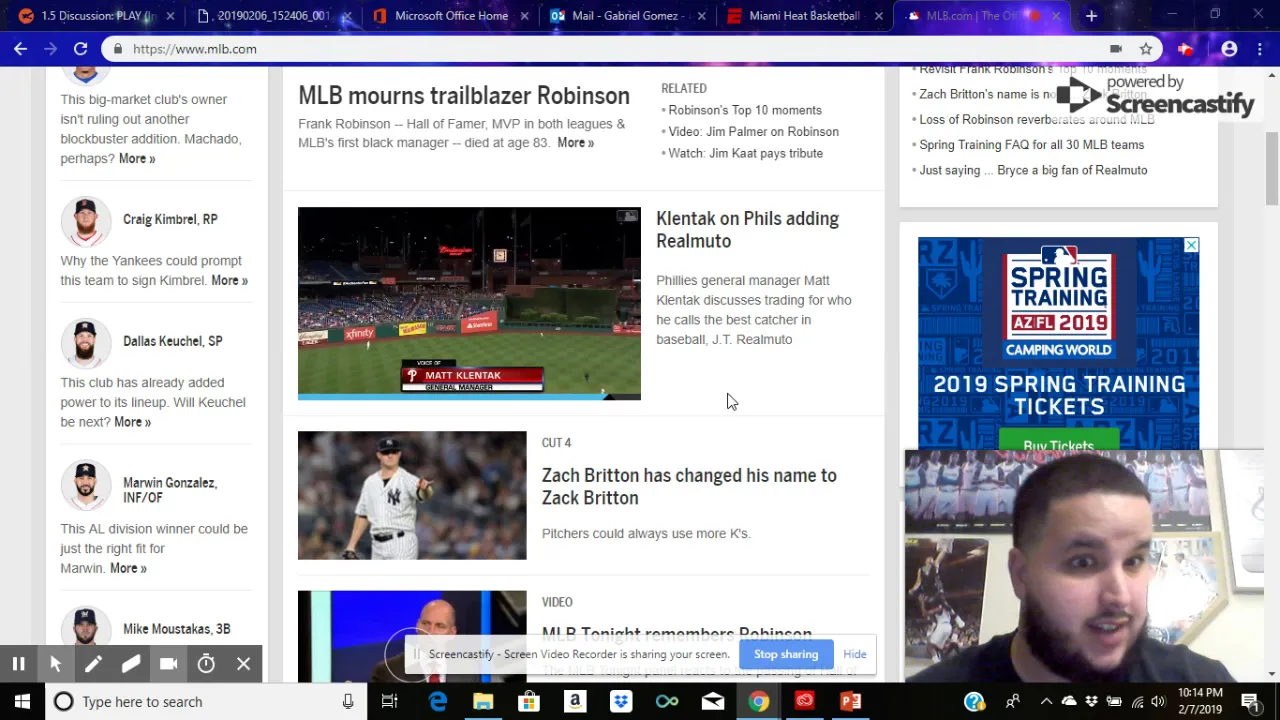Image resolution: width=1280 pixels, height=720 pixels.
Task: Click Dallas Keuchel's headshot image
Action: pyautogui.click(x=86, y=342)
